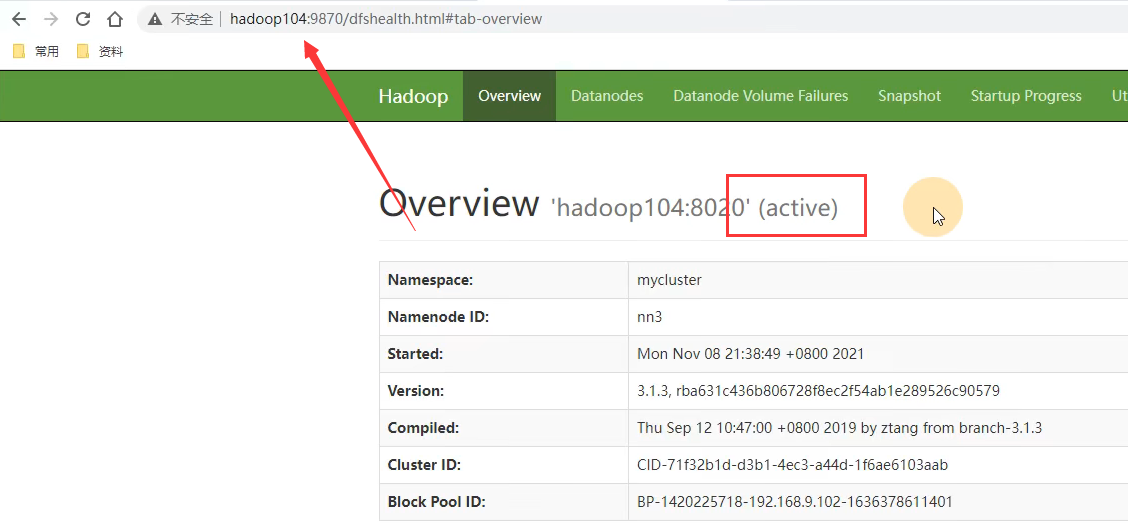Click the Version value cell
1128x523 pixels.
818,391
